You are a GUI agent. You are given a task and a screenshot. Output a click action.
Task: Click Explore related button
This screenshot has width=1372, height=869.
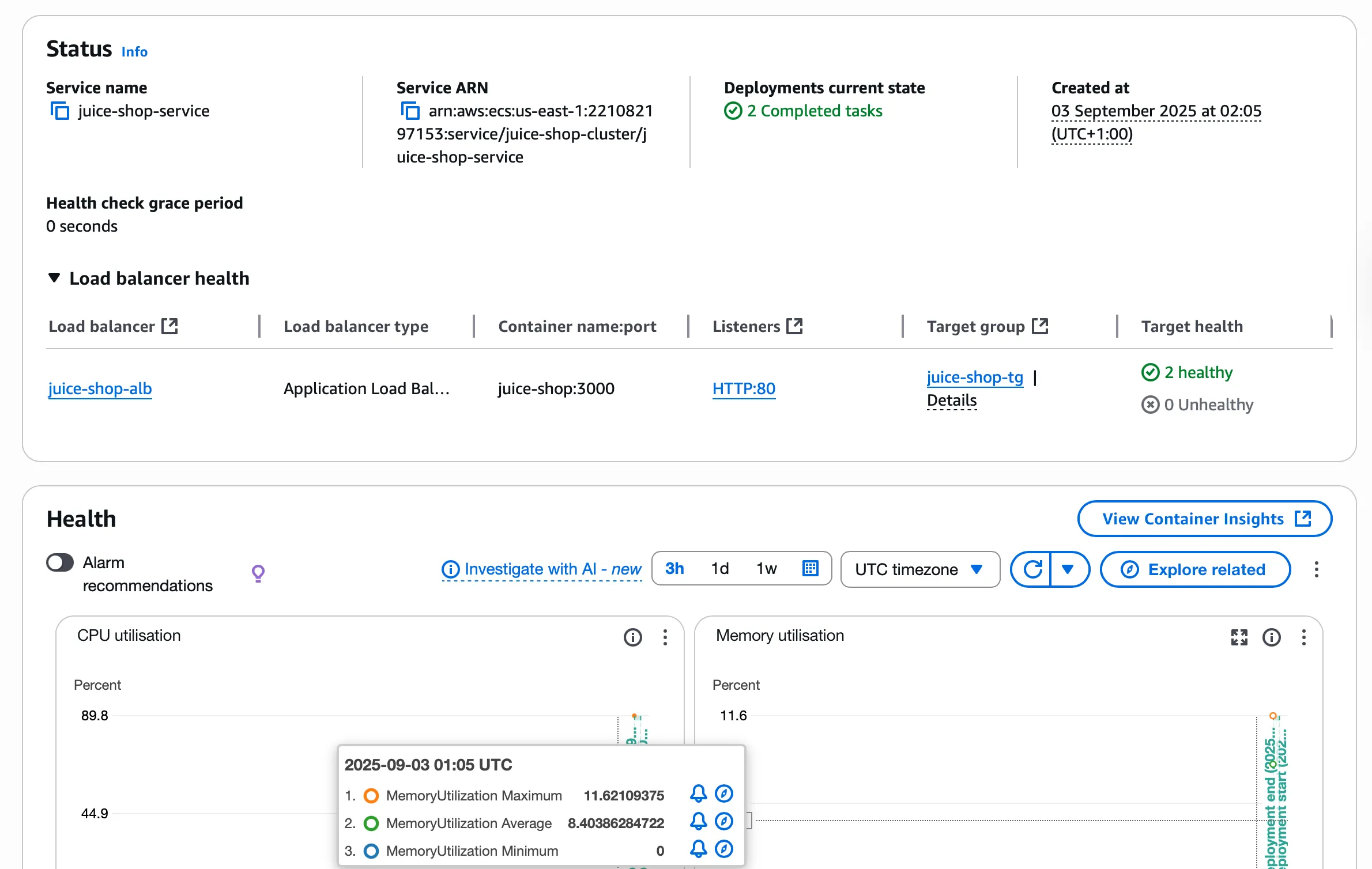[1195, 569]
